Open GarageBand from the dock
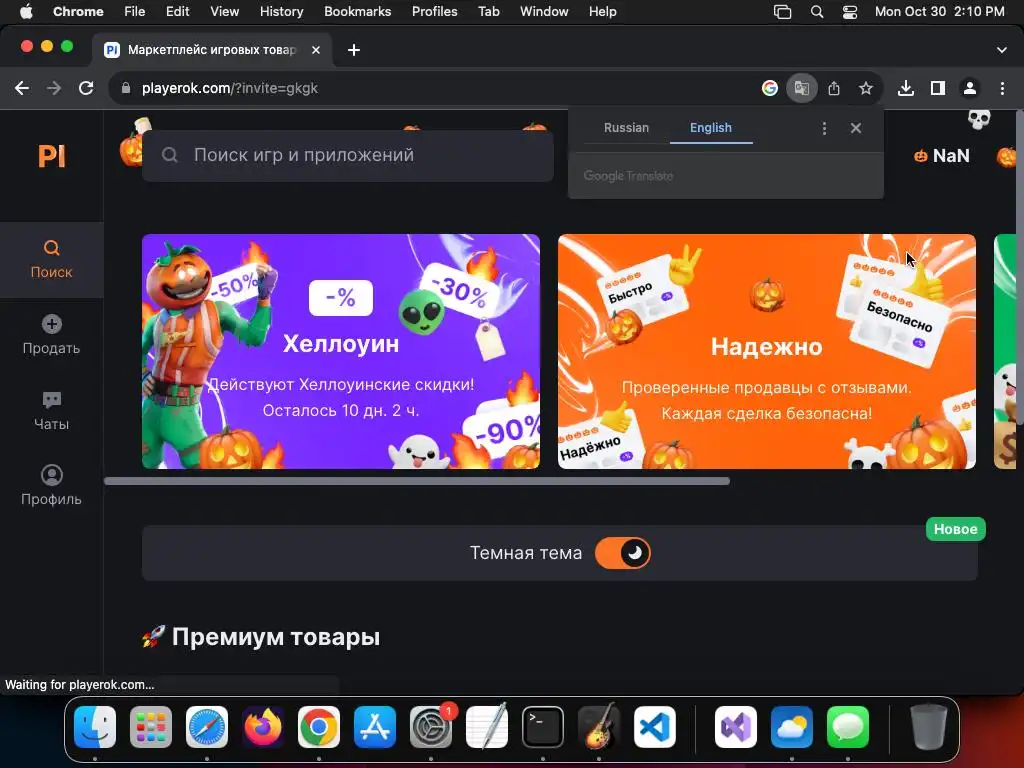The image size is (1024, 768). pyautogui.click(x=599, y=727)
